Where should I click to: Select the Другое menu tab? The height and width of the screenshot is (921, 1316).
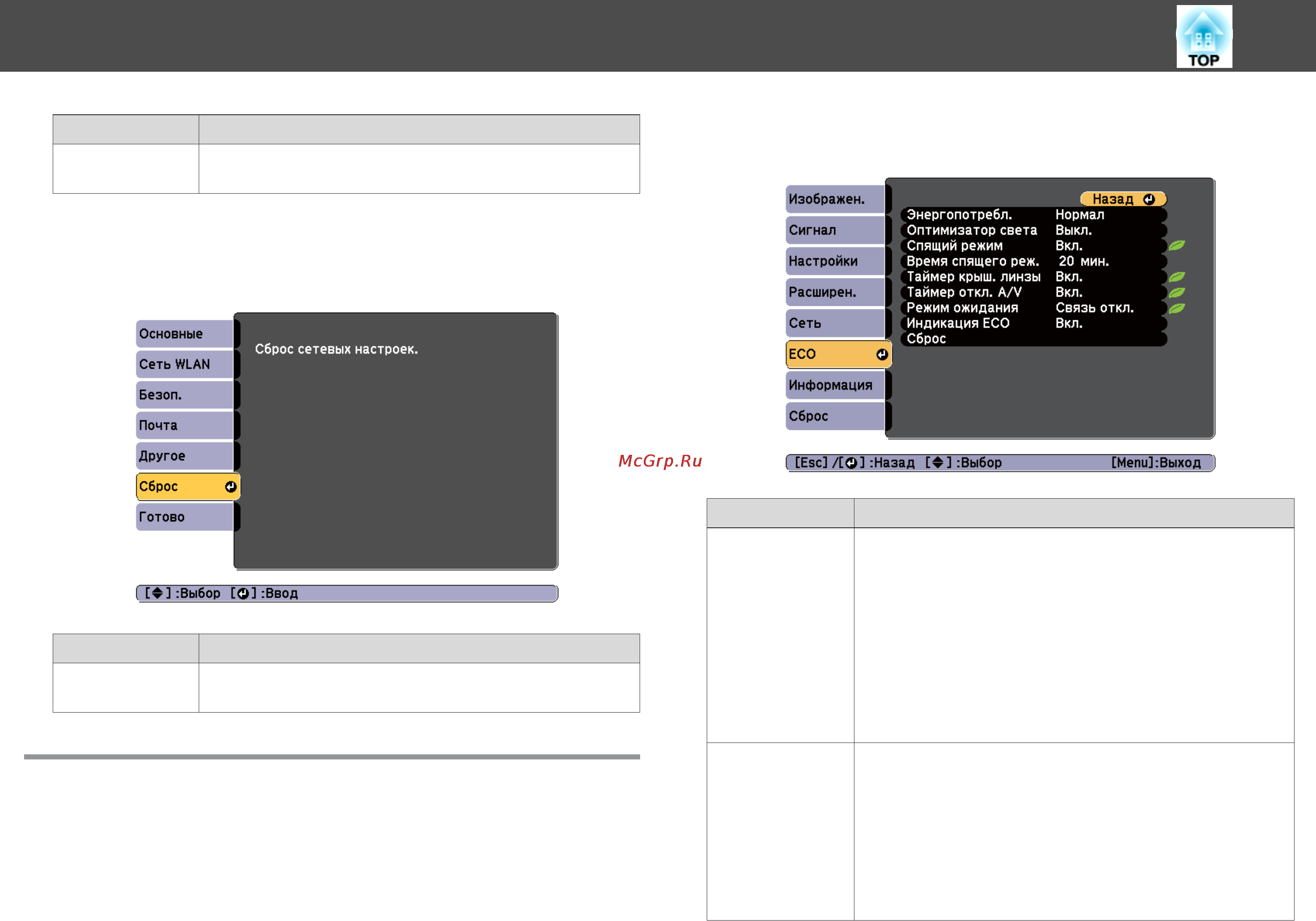(185, 456)
